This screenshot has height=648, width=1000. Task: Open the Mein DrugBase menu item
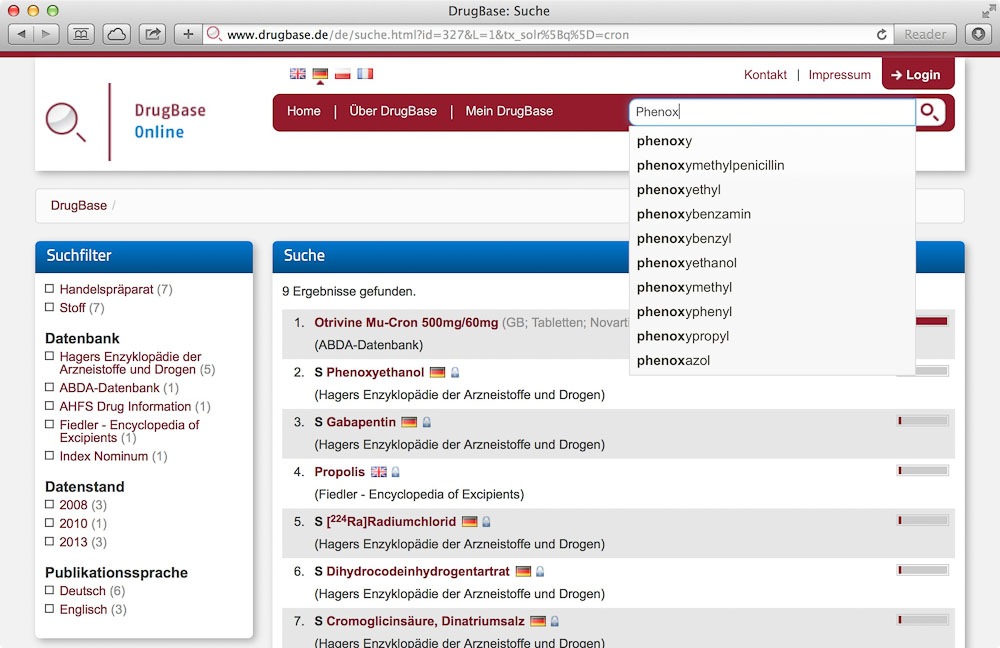point(509,111)
